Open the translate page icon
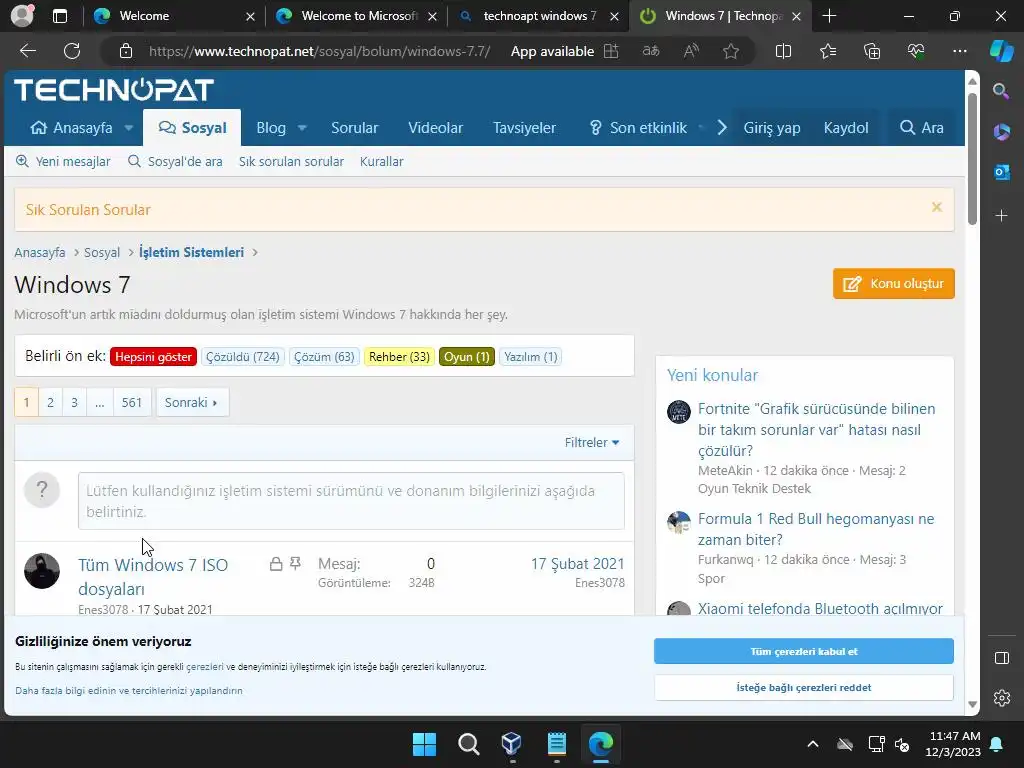Viewport: 1024px width, 768px height. [650, 51]
